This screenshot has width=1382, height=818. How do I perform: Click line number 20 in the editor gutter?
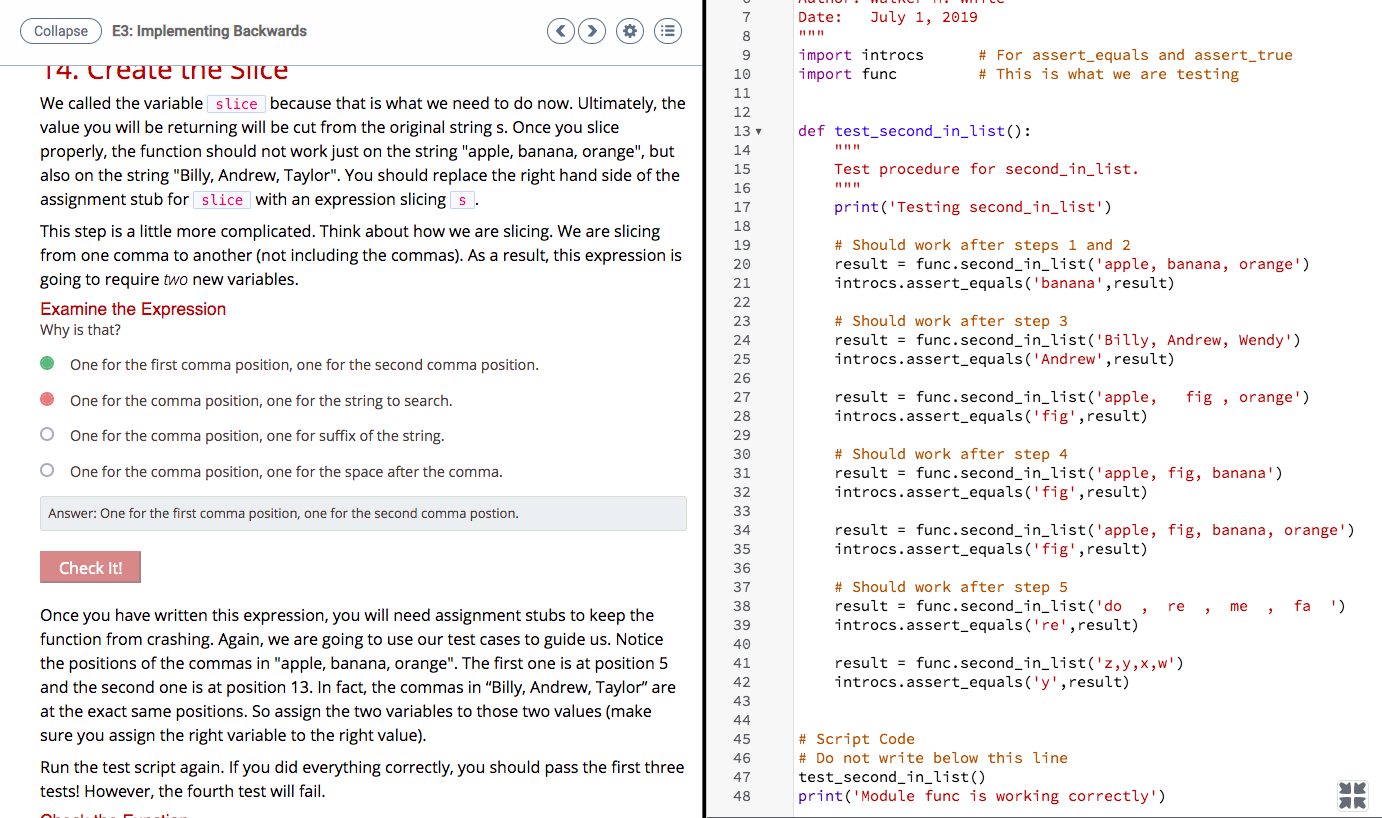pyautogui.click(x=742, y=263)
